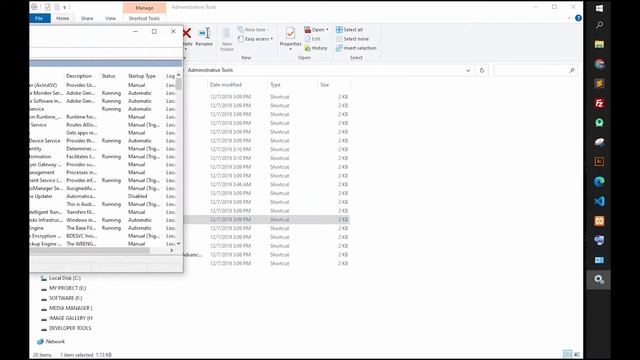Select the IMAGE GALLERY drive
Image resolution: width=640 pixels, height=360 pixels.
(x=70, y=318)
